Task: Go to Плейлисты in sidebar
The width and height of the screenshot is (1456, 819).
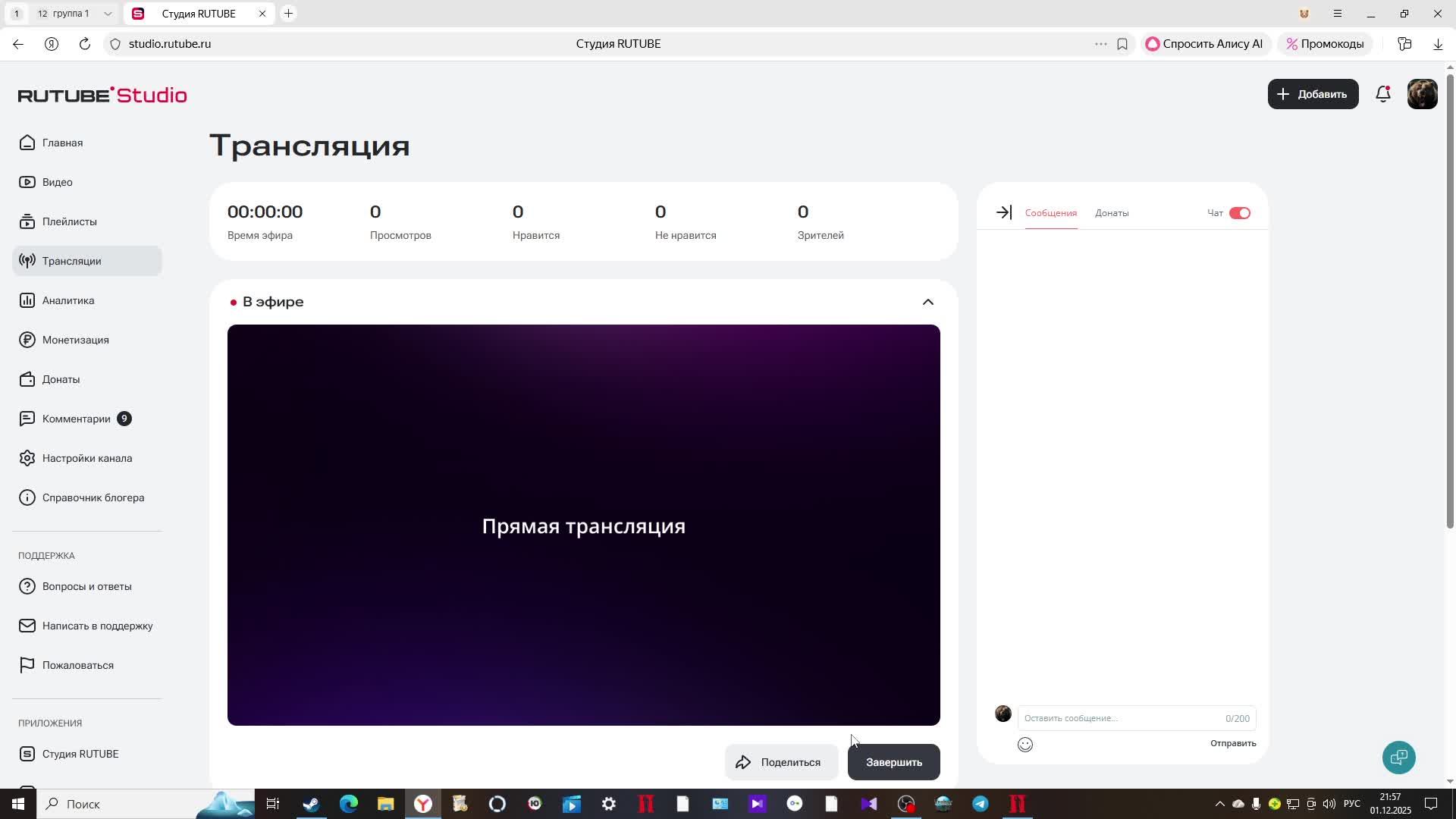Action: (69, 221)
